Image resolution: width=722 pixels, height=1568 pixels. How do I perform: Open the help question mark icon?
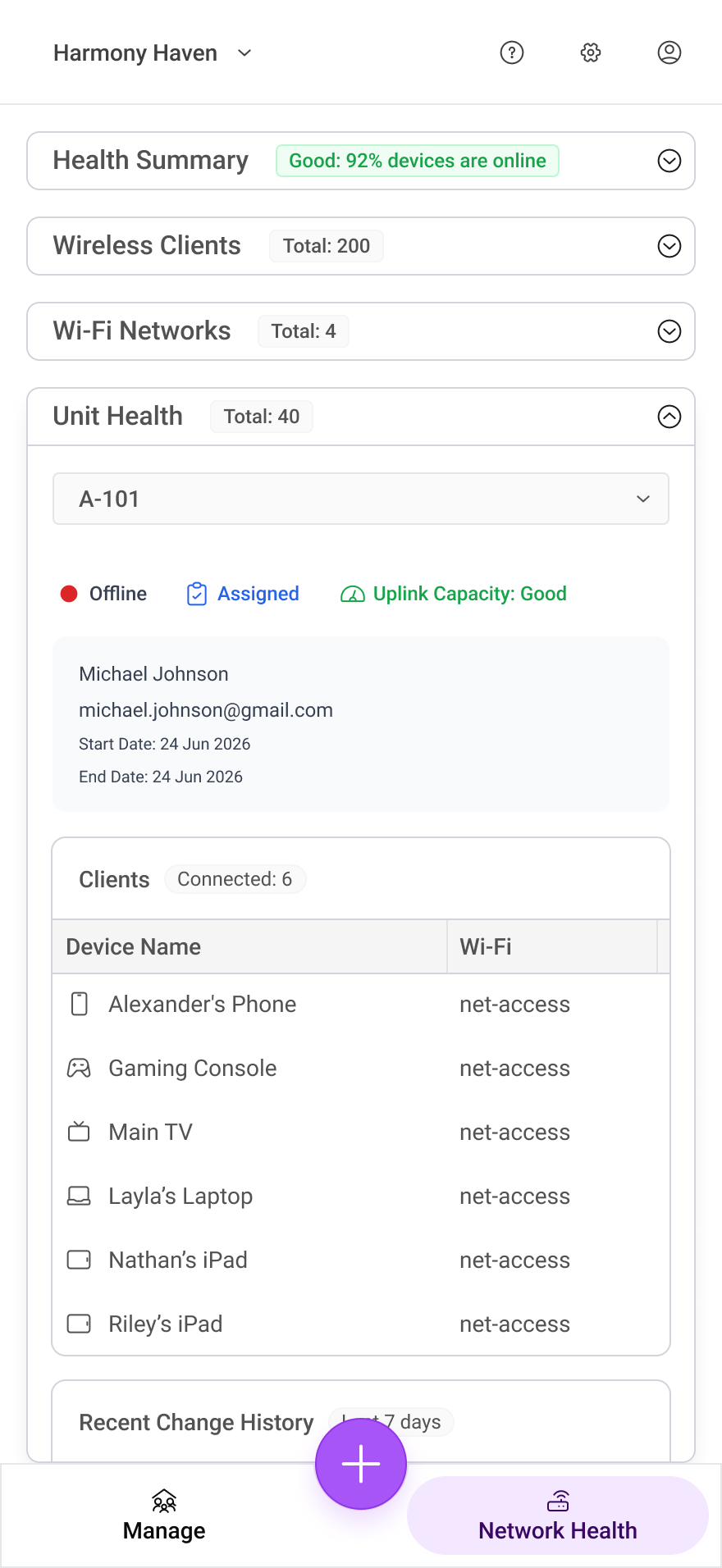[x=512, y=52]
